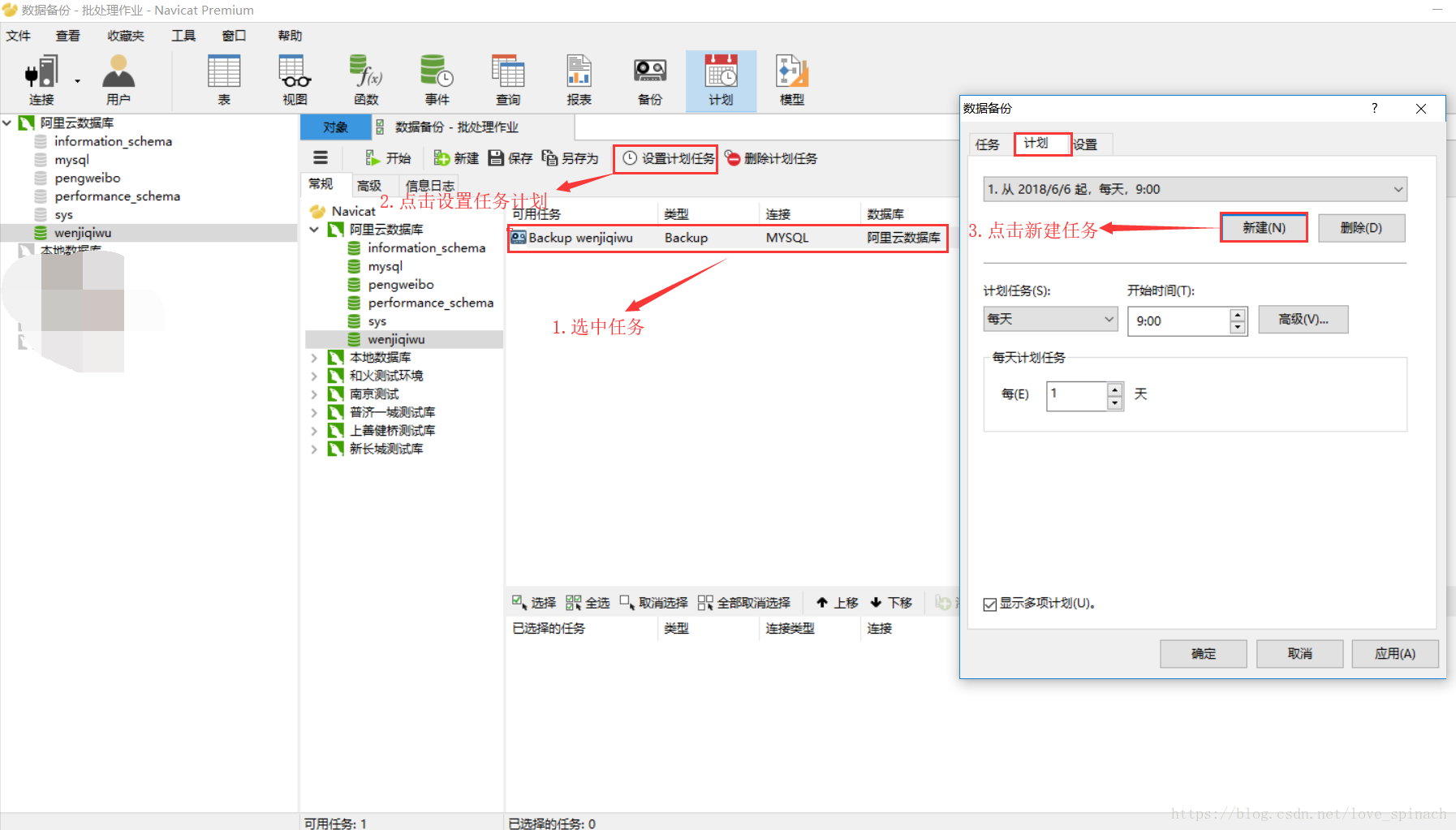Screen dimensions: 1456x830
Task: Move task down with 下移
Action: click(891, 603)
